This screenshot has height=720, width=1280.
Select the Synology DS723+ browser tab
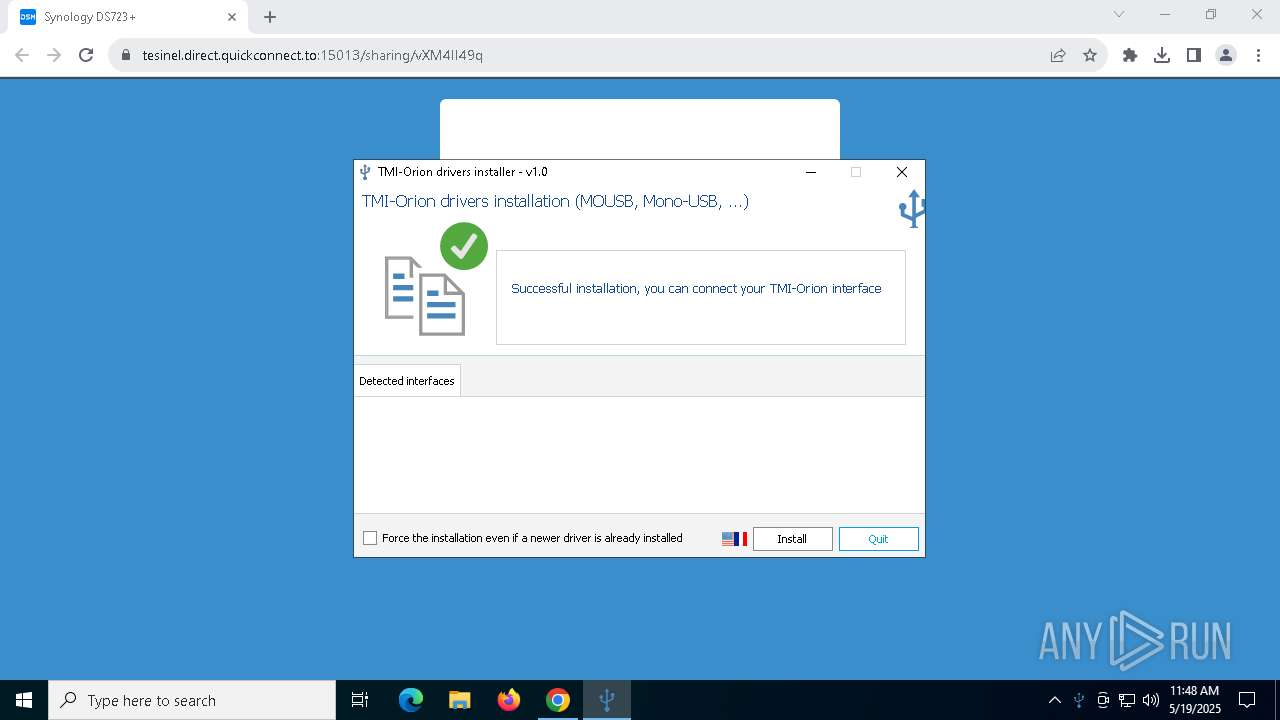[x=128, y=17]
